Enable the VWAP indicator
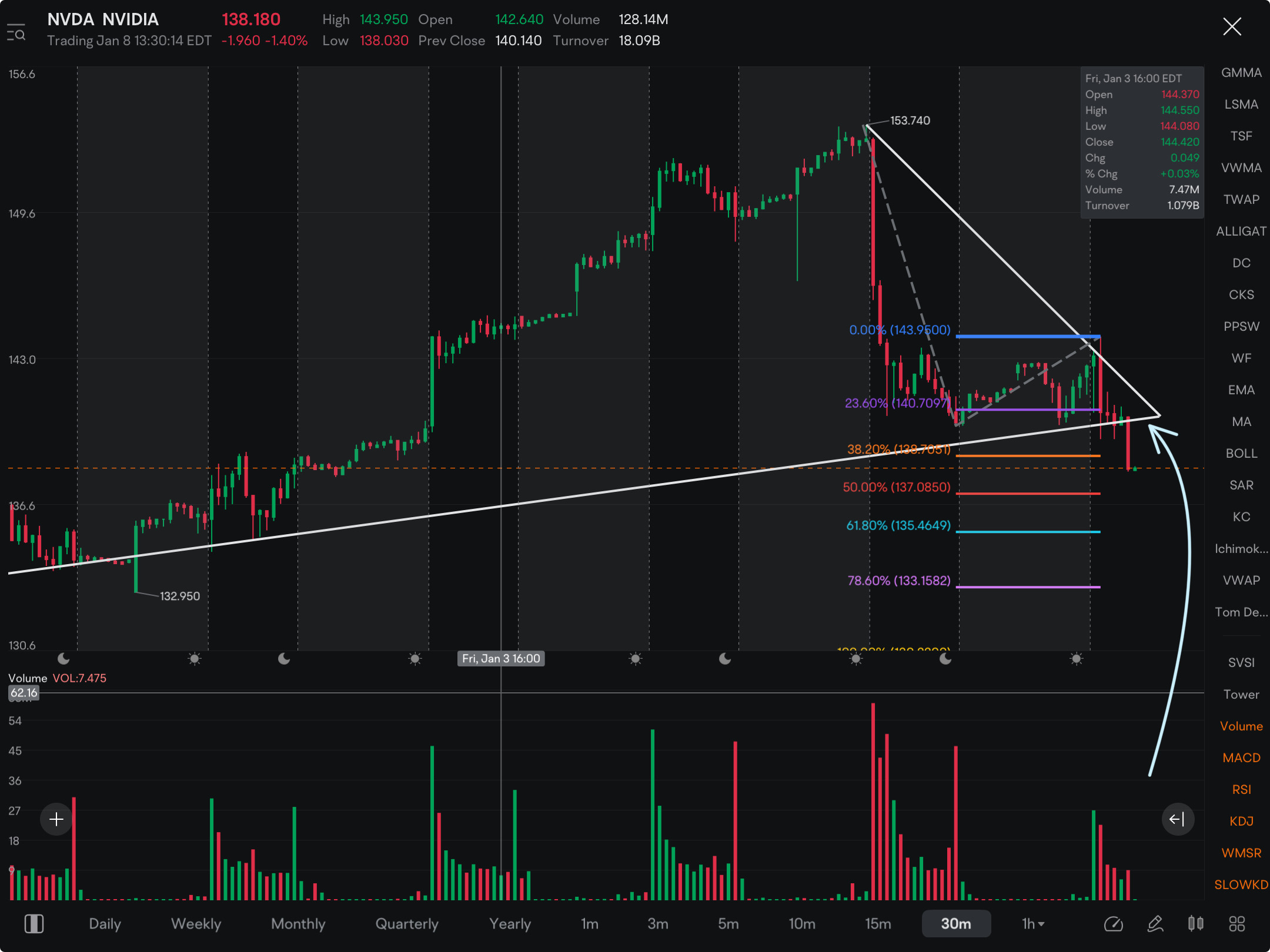 (x=1241, y=581)
